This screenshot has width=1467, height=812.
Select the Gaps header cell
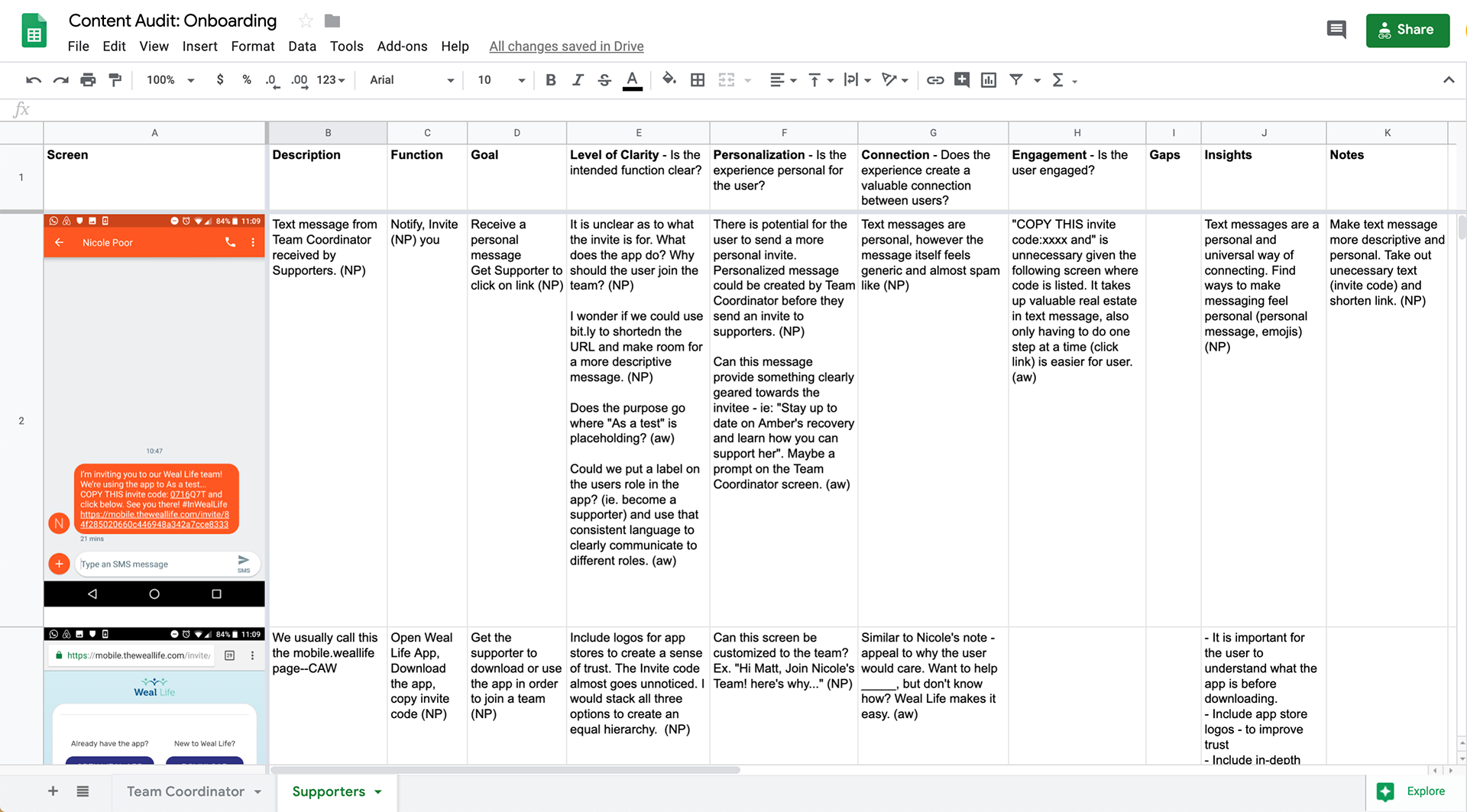coord(1174,177)
